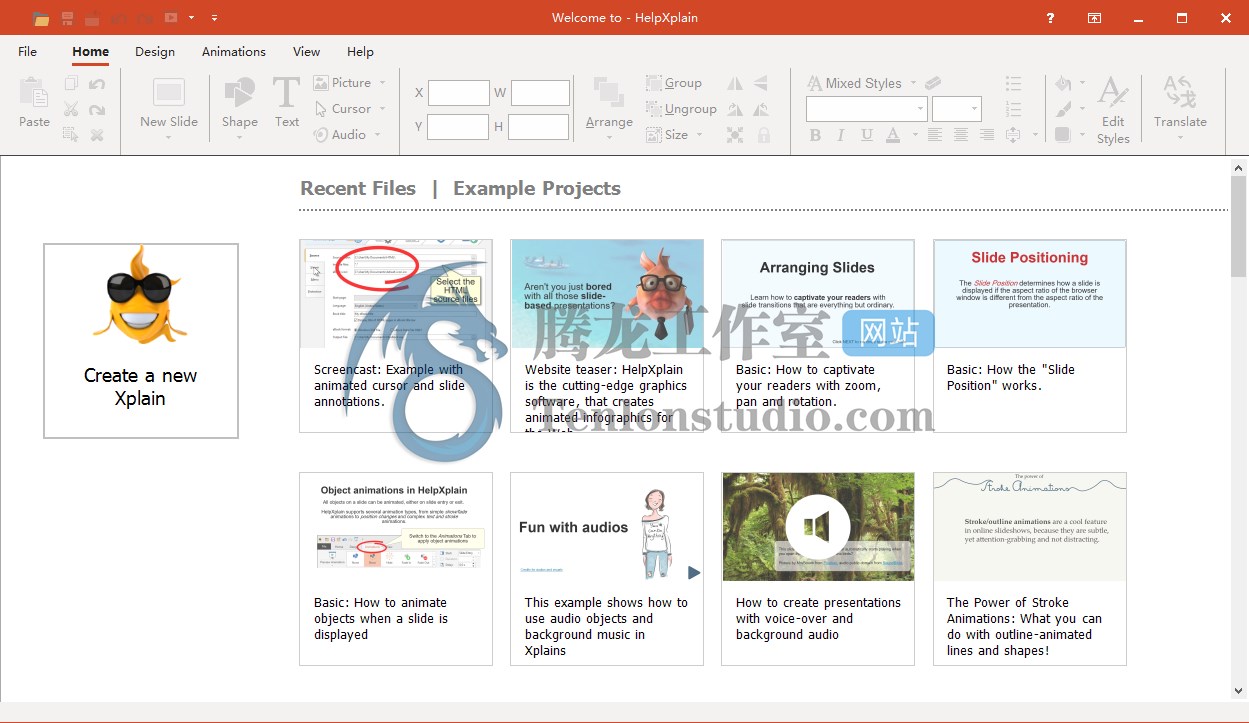Expand the Size dropdown arrow
1249x723 pixels.
[699, 135]
